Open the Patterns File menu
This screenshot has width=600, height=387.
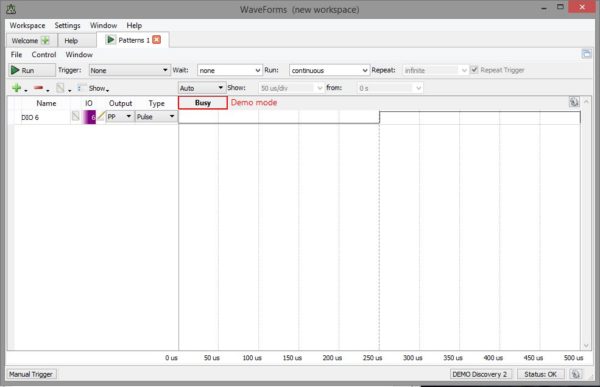pos(16,55)
